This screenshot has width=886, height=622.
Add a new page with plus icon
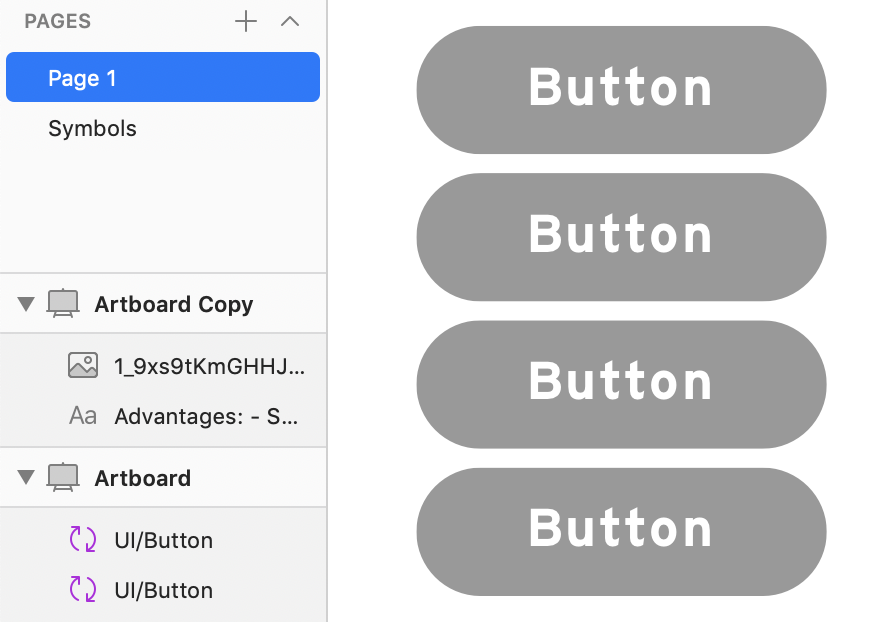tap(246, 21)
